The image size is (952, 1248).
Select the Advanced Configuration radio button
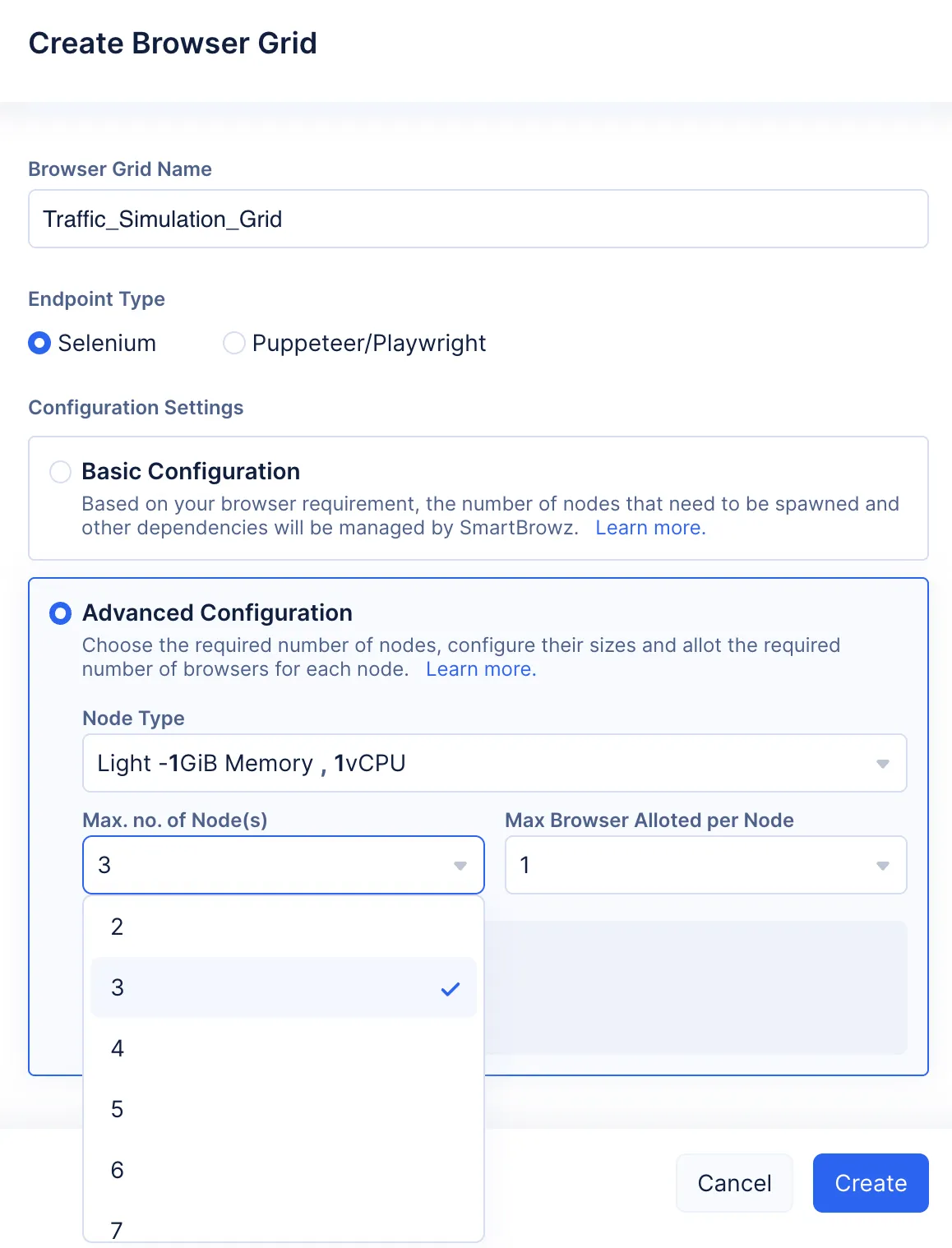pyautogui.click(x=60, y=613)
